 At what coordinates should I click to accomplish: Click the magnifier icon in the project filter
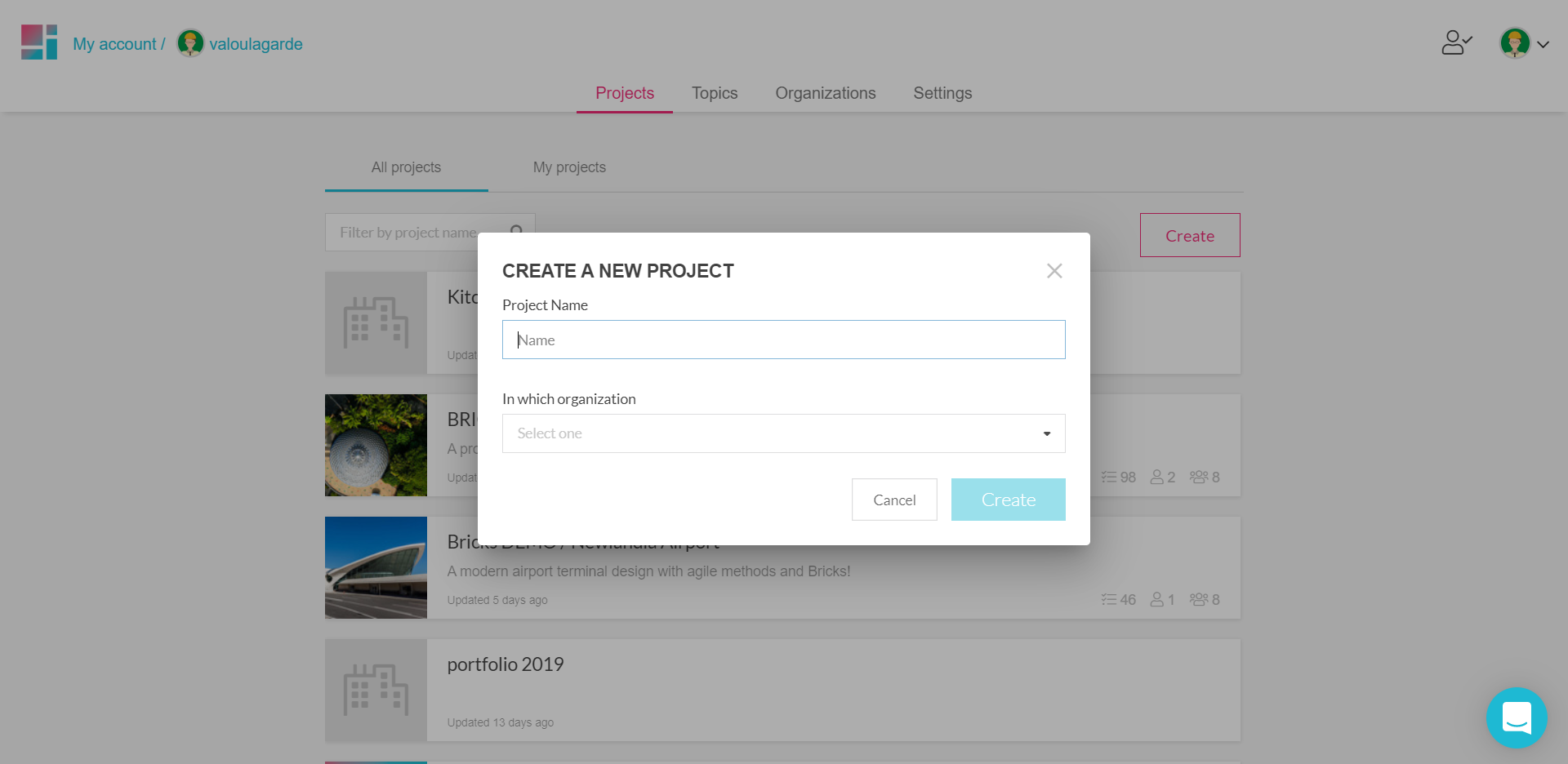click(517, 232)
